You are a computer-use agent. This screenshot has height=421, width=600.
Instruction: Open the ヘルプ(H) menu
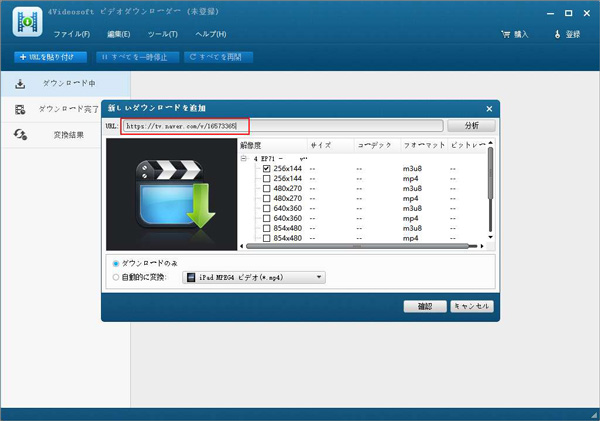pos(211,34)
